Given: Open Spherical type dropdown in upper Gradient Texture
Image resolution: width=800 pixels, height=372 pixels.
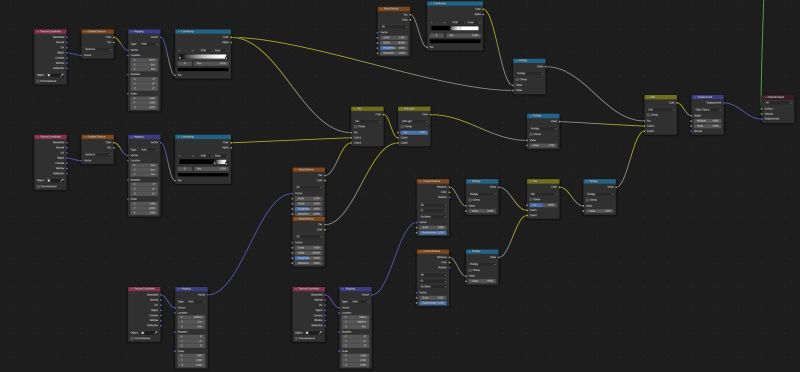Looking at the screenshot, I should pyautogui.click(x=98, y=49).
